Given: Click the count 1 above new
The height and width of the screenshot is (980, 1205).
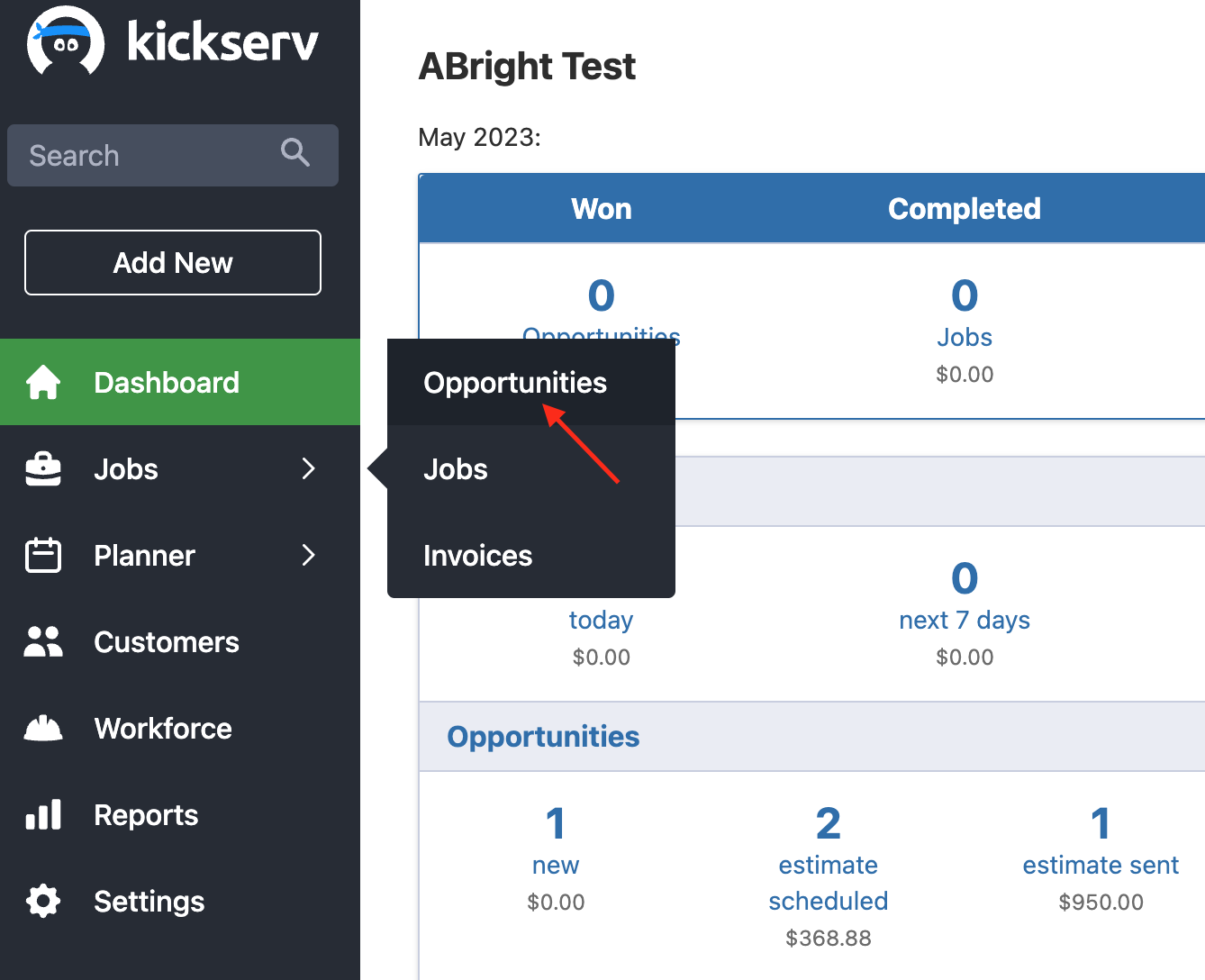Looking at the screenshot, I should coord(556,823).
